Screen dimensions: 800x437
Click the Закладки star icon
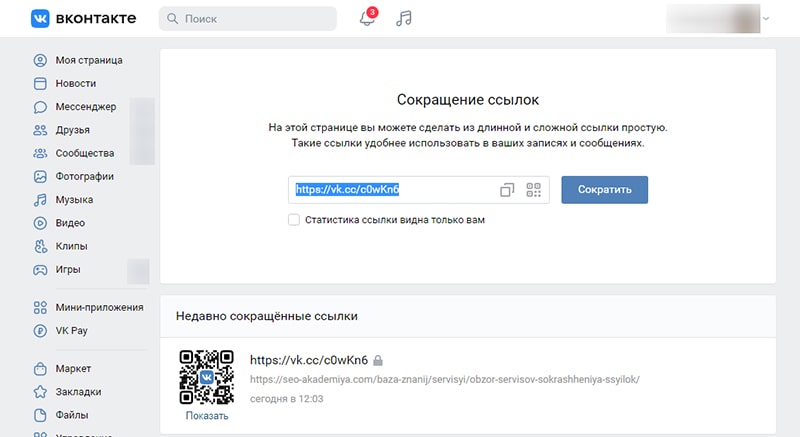point(40,392)
